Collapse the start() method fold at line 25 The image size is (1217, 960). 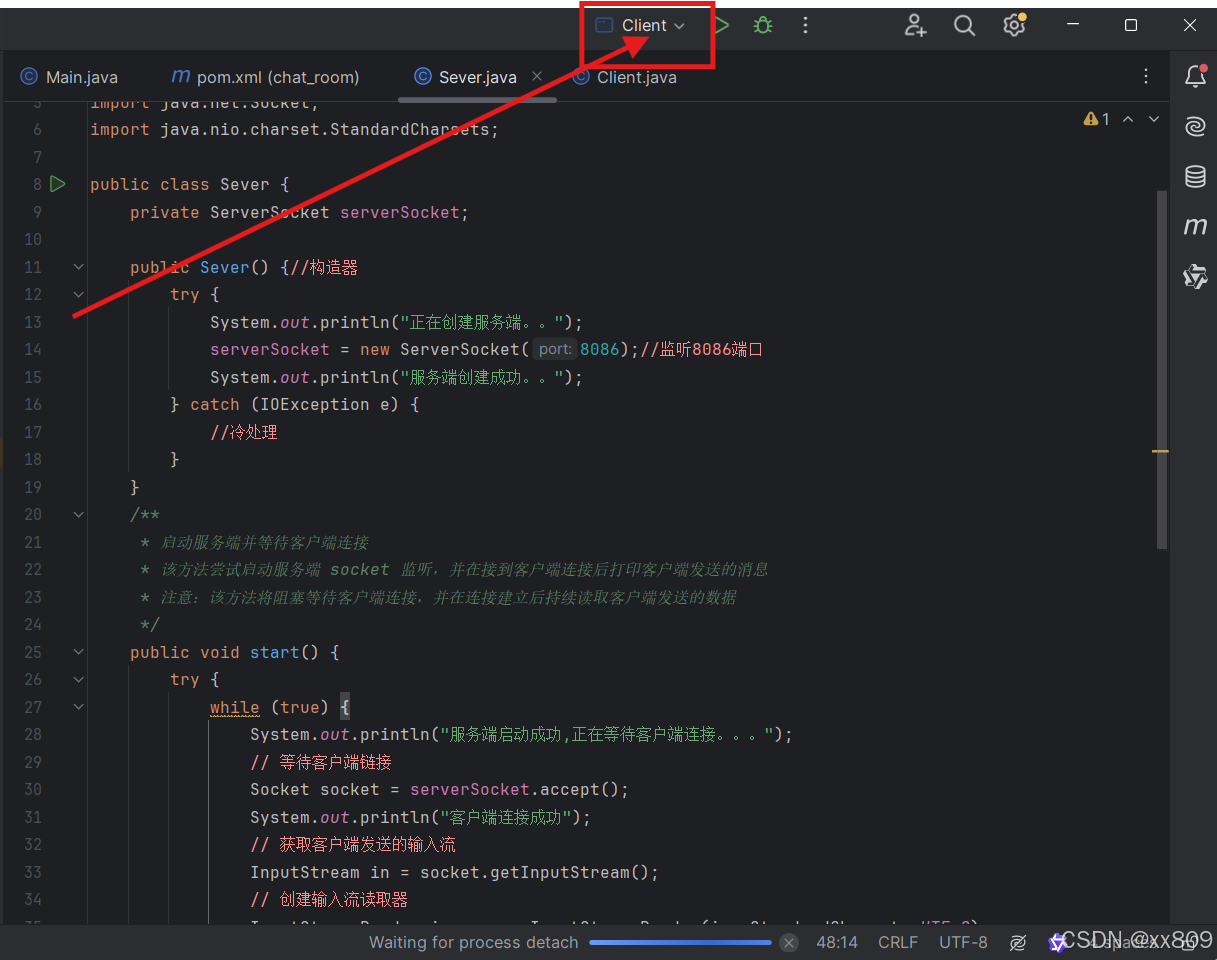tap(79, 652)
